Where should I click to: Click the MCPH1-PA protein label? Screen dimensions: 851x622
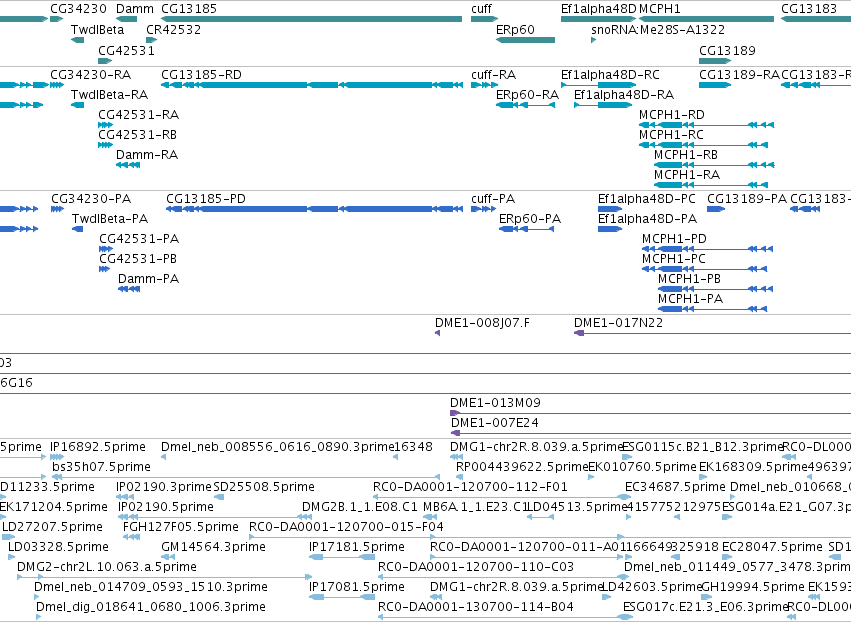click(690, 299)
